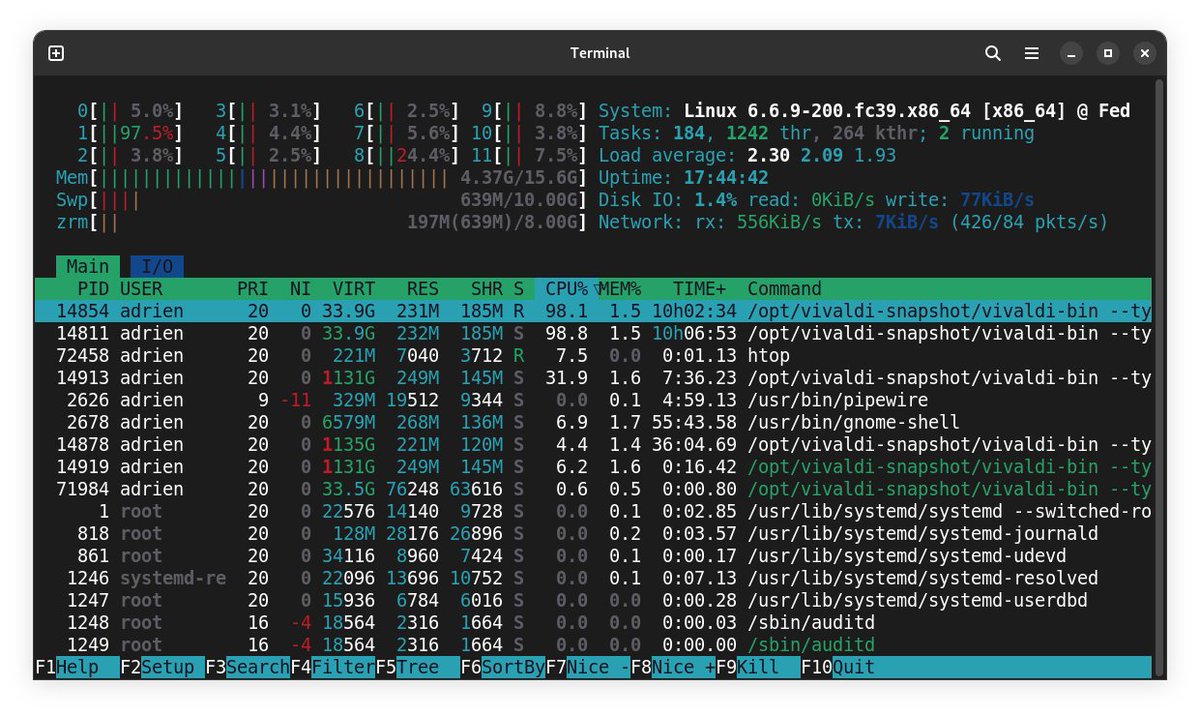The height and width of the screenshot is (716, 1200).
Task: Click the Swp usage meter bar
Action: point(321,200)
